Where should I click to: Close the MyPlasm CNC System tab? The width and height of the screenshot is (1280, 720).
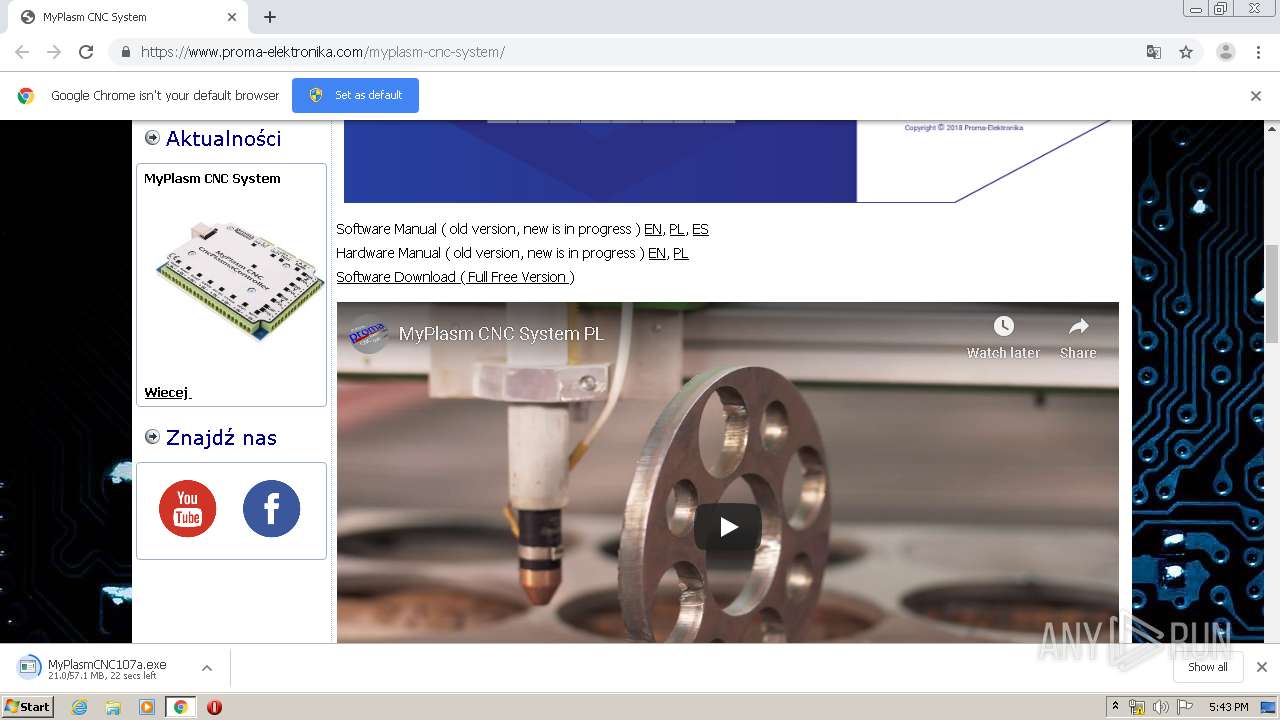(232, 17)
